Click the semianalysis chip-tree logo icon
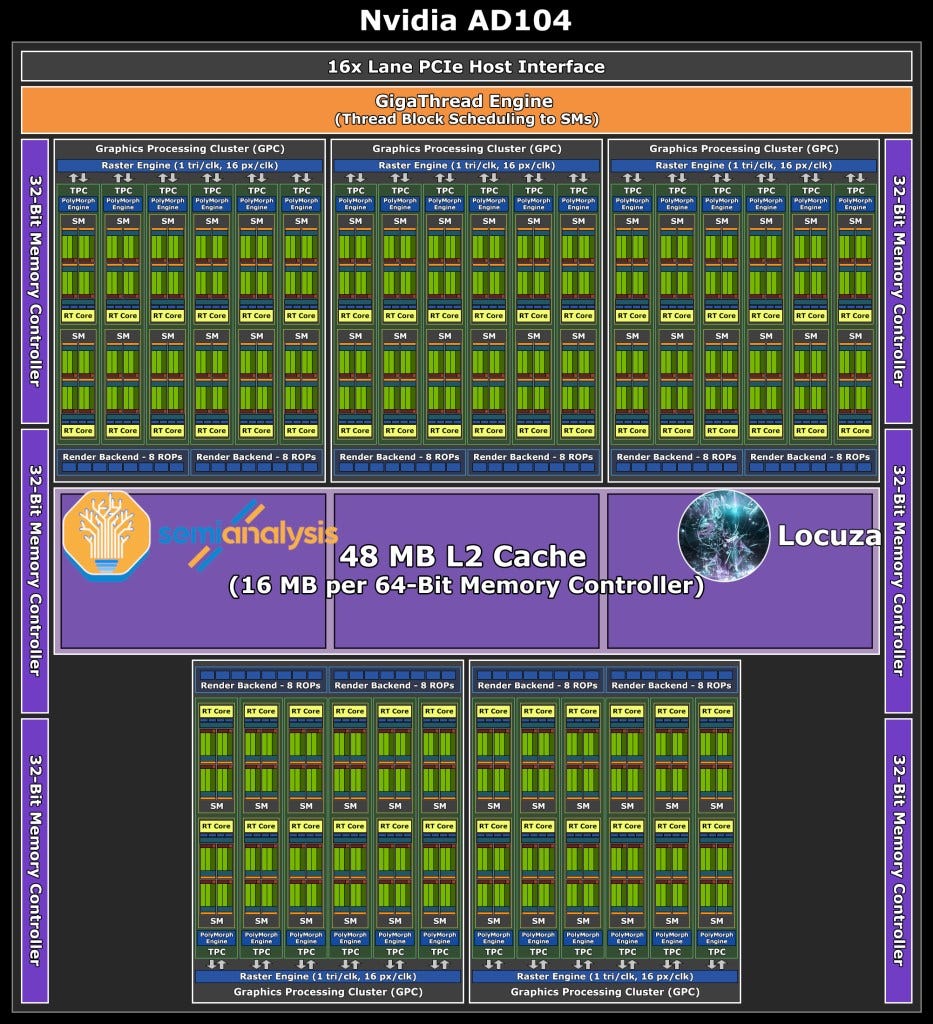Viewport: 933px width, 1024px height. coord(106,534)
